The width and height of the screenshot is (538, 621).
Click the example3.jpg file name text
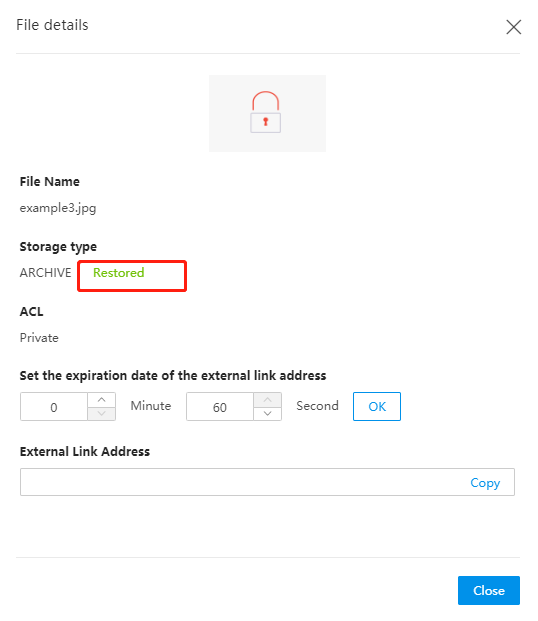(58, 208)
